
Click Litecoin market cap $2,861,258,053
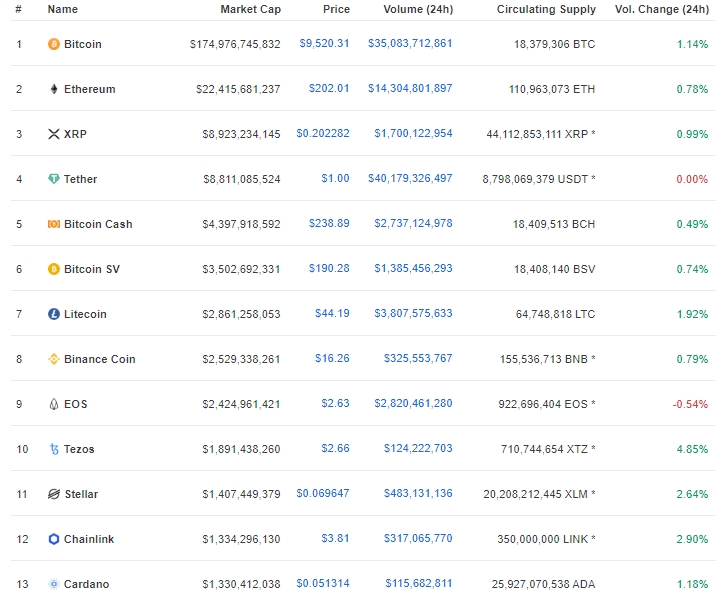click(x=242, y=314)
